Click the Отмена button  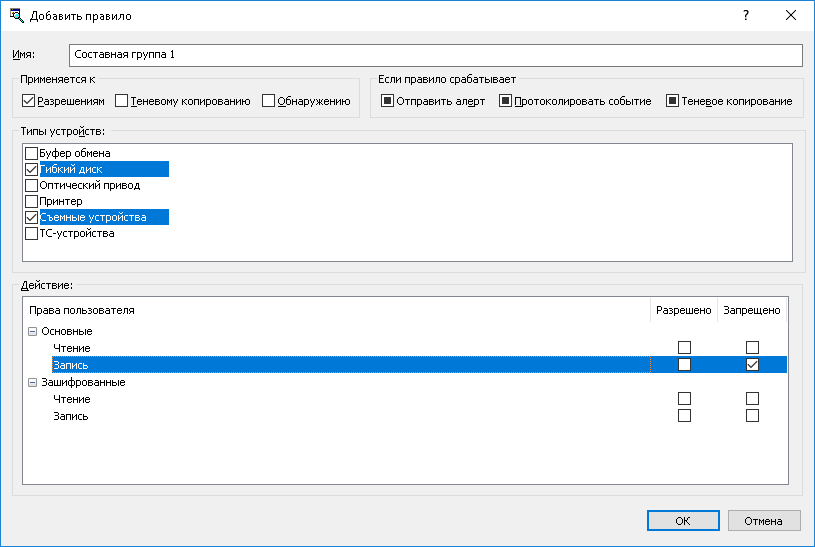[764, 520]
